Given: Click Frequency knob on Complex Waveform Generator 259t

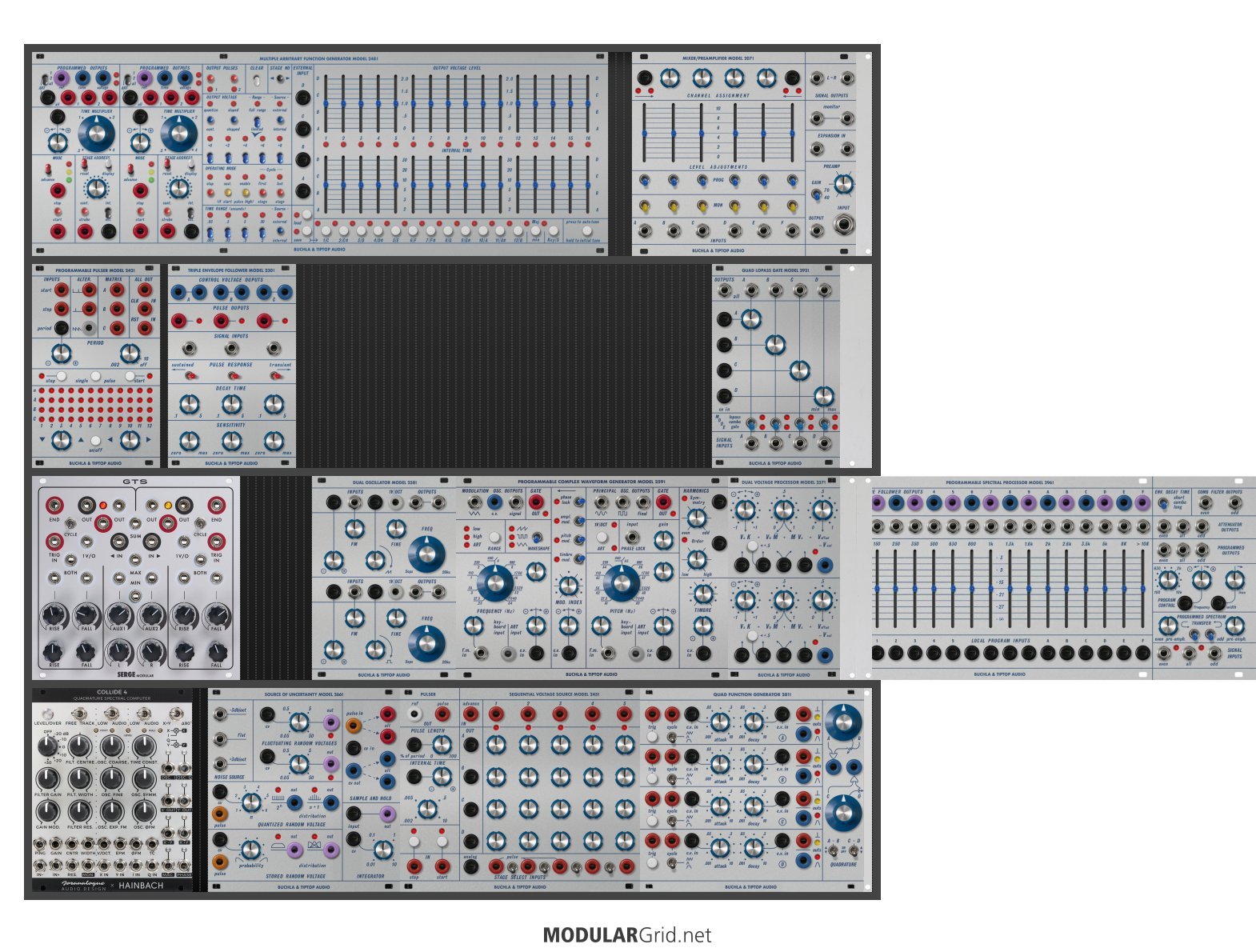Looking at the screenshot, I should point(494,583).
